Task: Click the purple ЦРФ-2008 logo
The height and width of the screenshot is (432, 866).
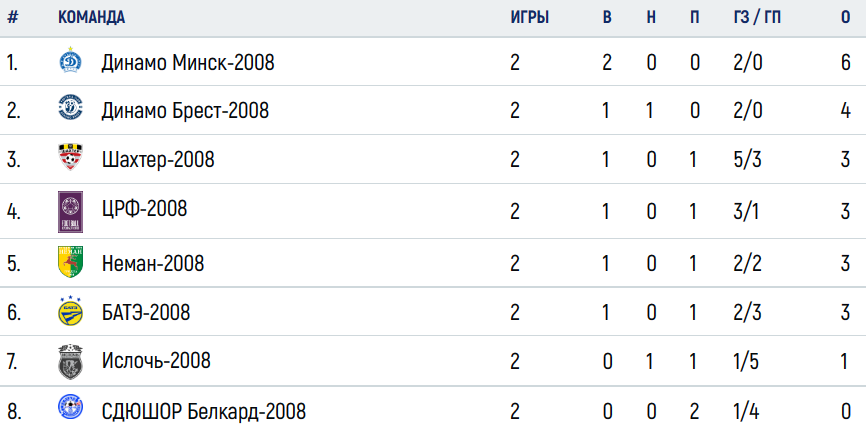Action: point(70,212)
